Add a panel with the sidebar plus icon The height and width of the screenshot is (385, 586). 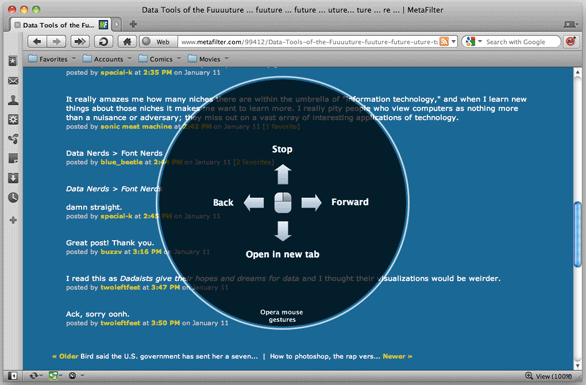(13, 220)
